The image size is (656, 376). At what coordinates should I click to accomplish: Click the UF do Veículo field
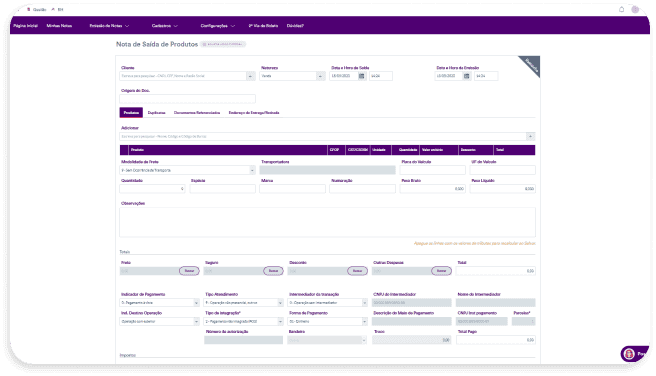[x=502, y=170]
